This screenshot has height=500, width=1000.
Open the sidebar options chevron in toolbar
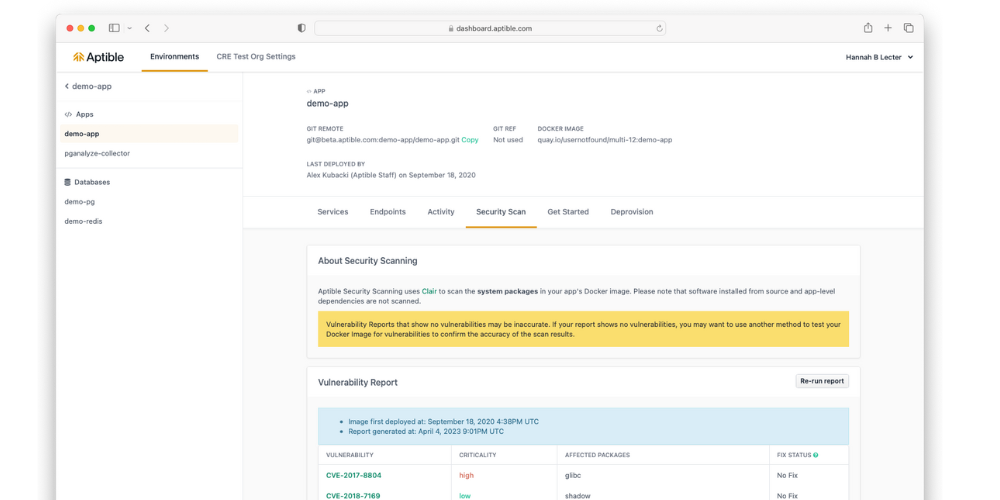click(129, 28)
